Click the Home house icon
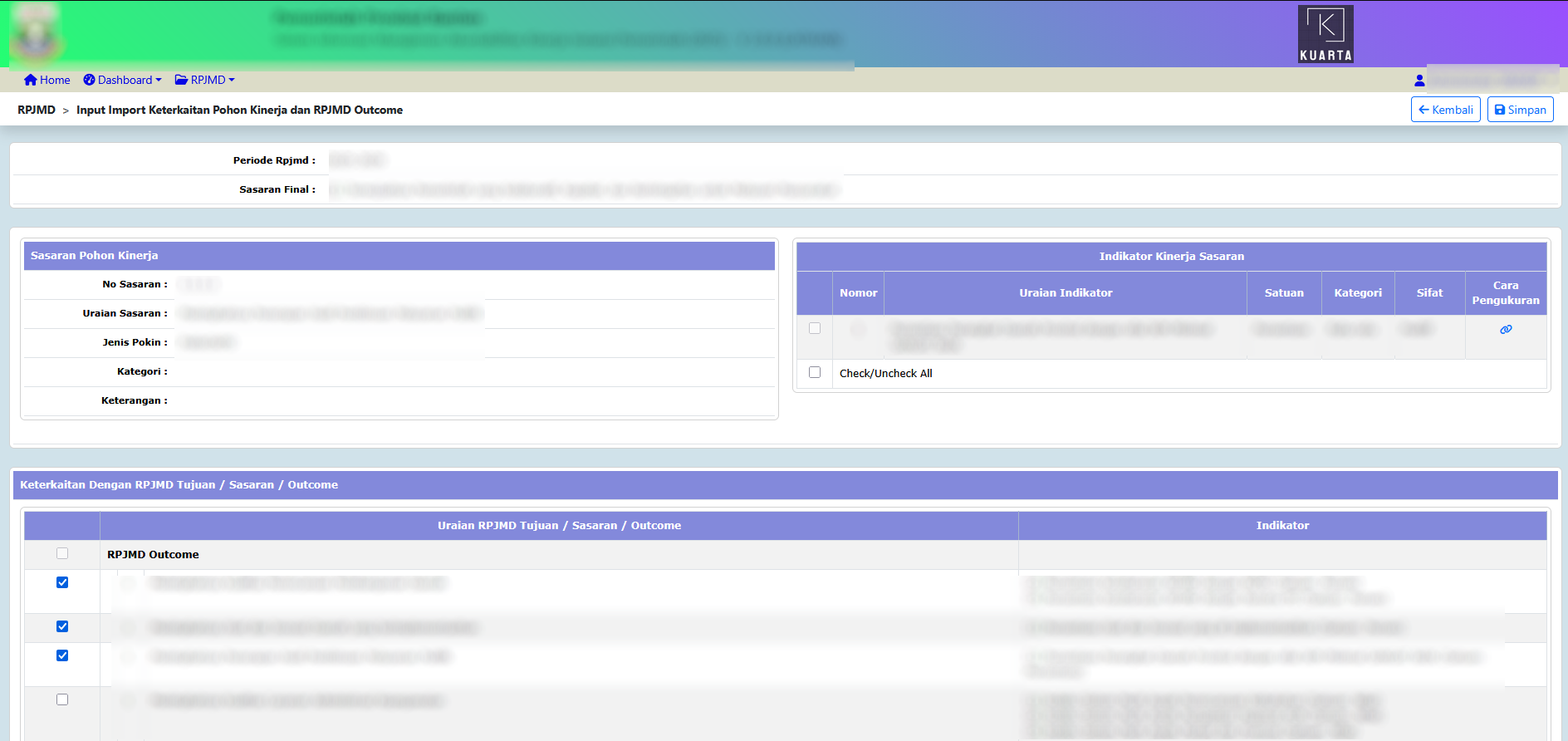The width and height of the screenshot is (1568, 741). click(x=30, y=81)
